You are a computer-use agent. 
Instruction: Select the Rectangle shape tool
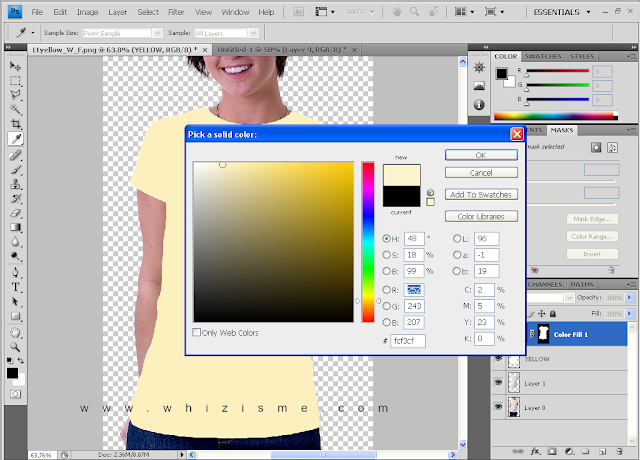click(15, 316)
